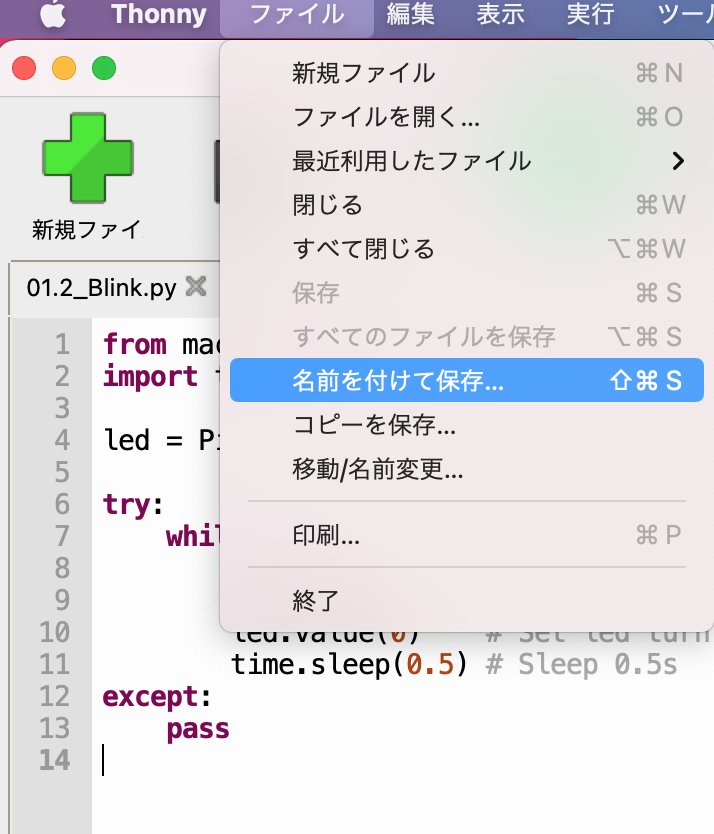The height and width of the screenshot is (834, 714).
Task: Choose コピーを保存… menu entry
Action: click(x=467, y=424)
